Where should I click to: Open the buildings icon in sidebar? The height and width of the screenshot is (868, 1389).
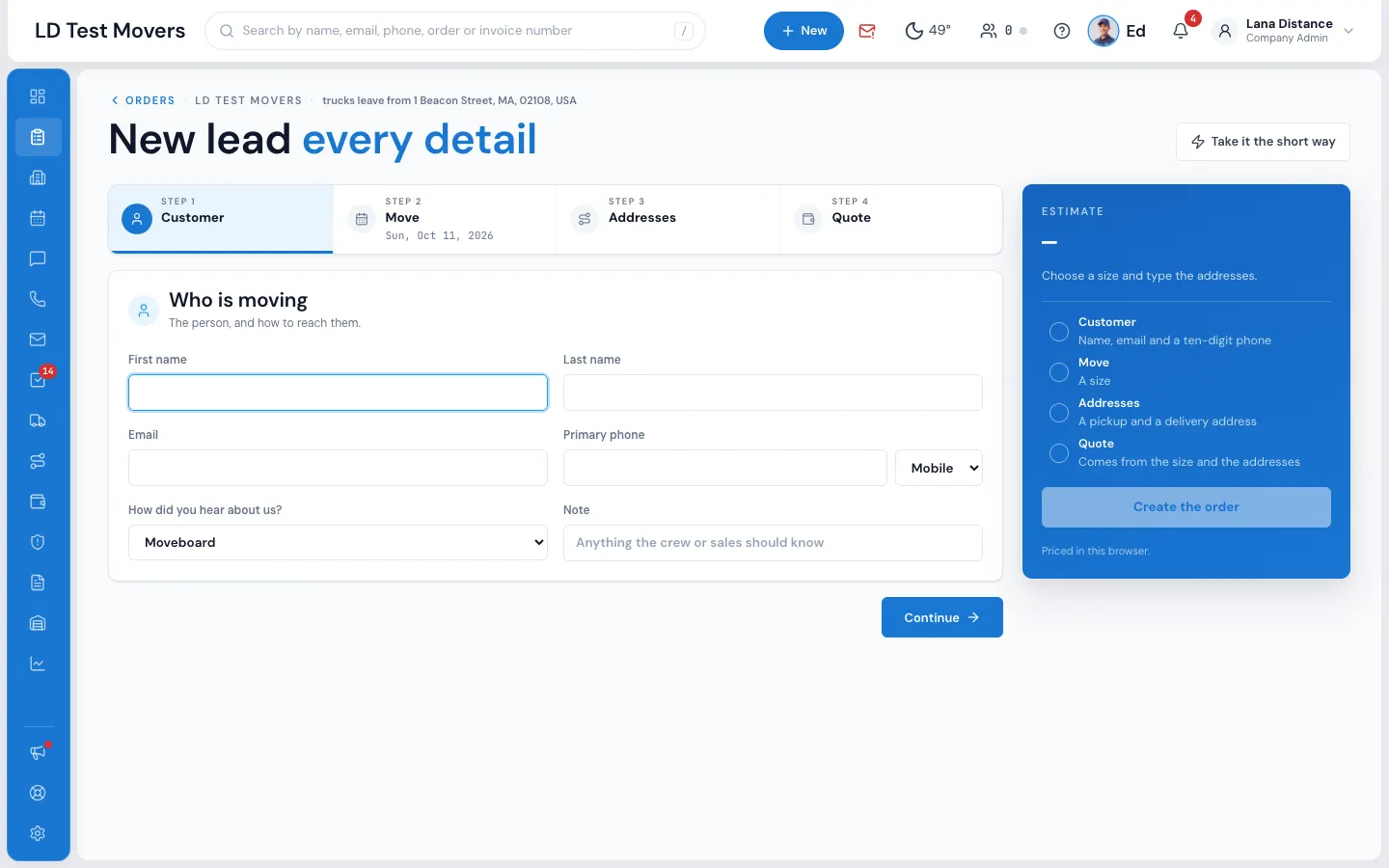pyautogui.click(x=38, y=177)
